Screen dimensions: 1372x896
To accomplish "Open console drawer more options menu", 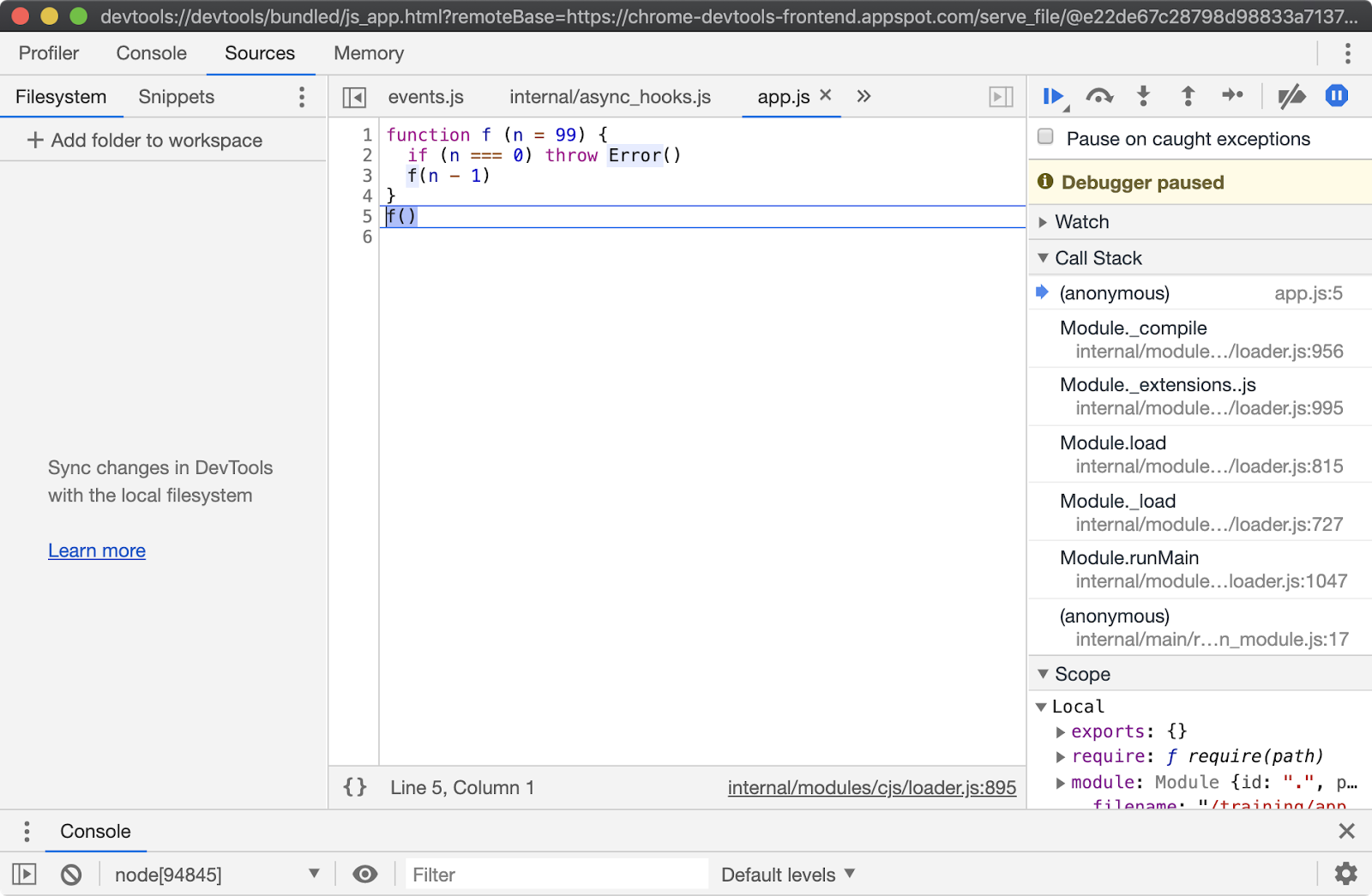I will tap(27, 831).
